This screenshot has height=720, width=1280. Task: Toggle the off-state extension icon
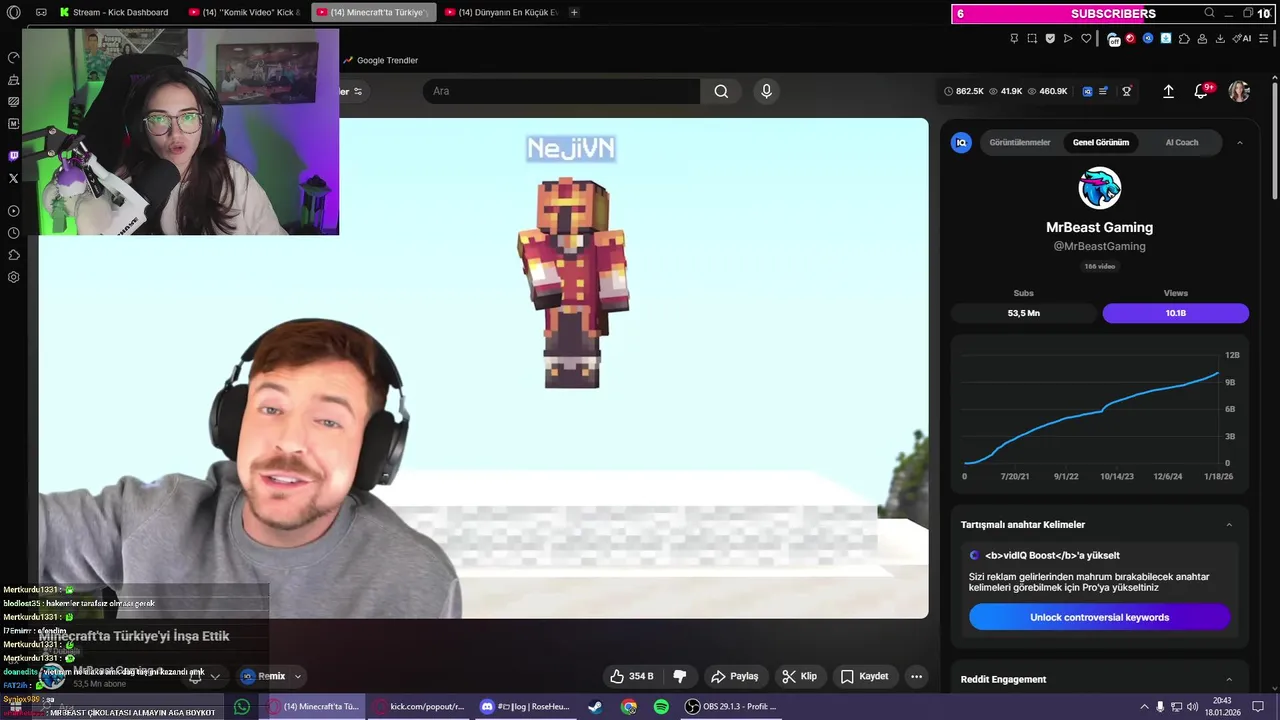(x=1114, y=40)
